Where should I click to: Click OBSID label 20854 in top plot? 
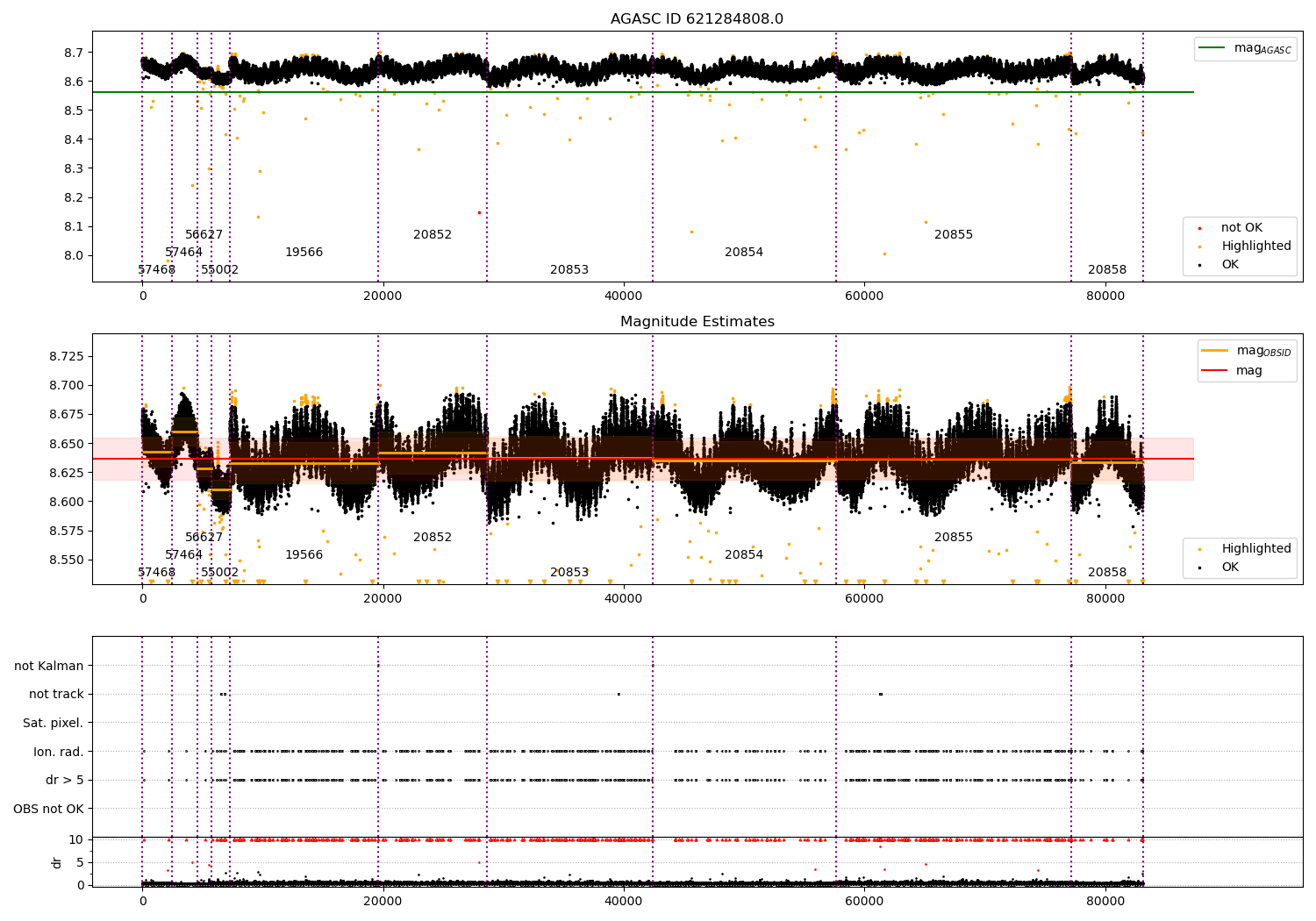coord(744,253)
